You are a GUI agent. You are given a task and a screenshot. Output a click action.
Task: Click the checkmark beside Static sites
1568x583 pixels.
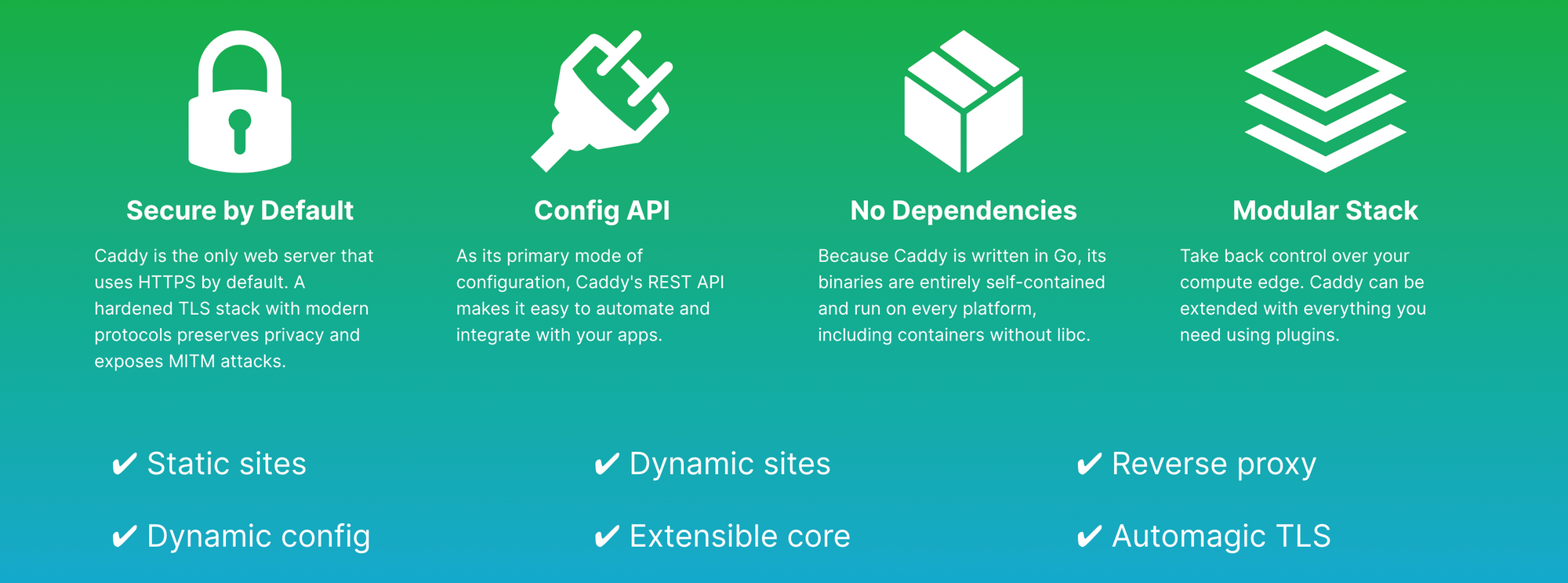[125, 464]
